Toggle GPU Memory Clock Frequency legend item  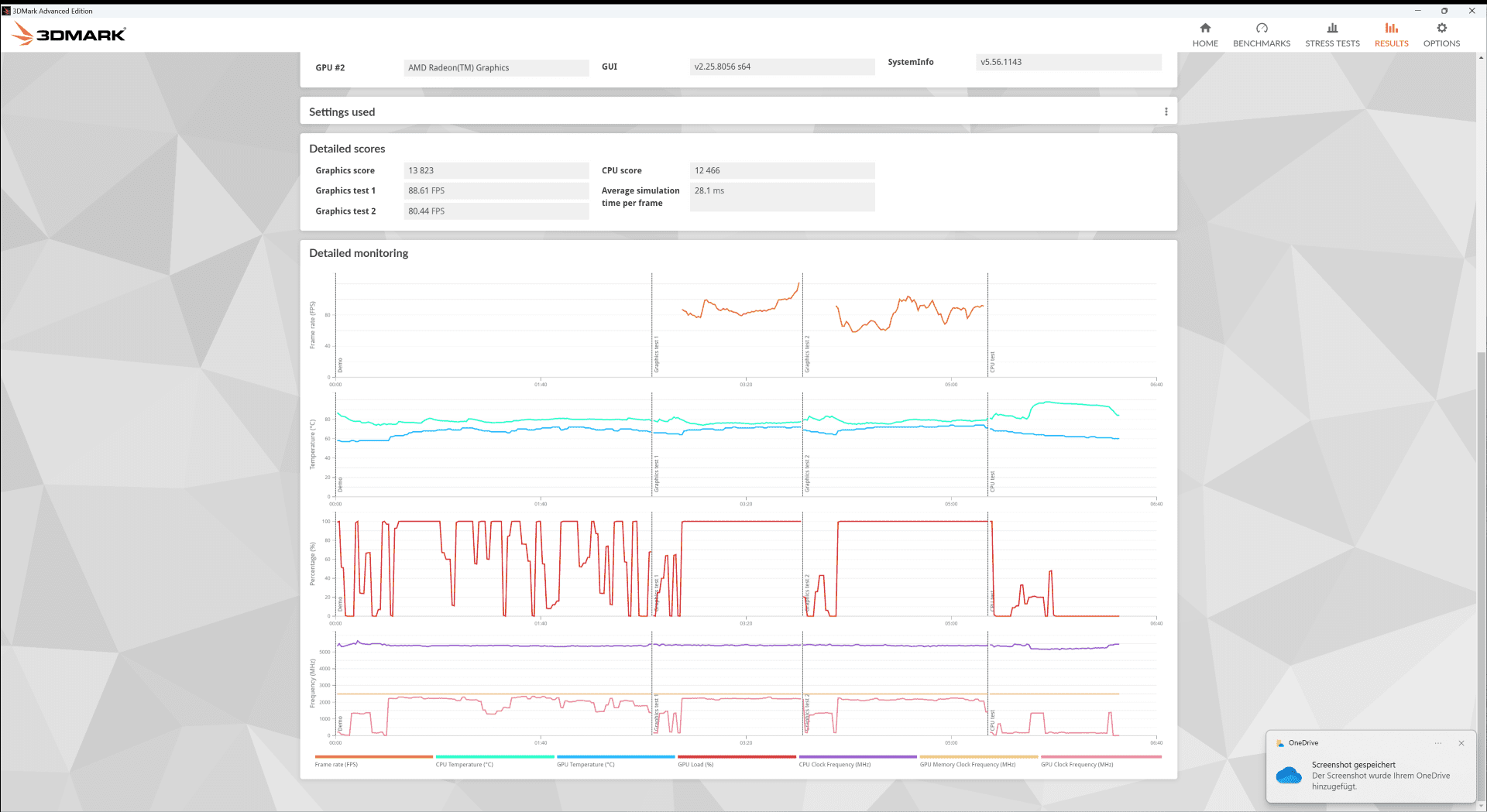(x=978, y=760)
